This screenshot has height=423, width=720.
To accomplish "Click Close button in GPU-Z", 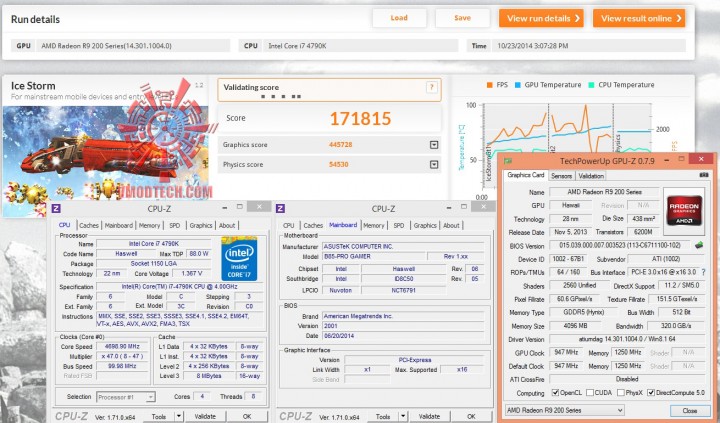I will 689,410.
